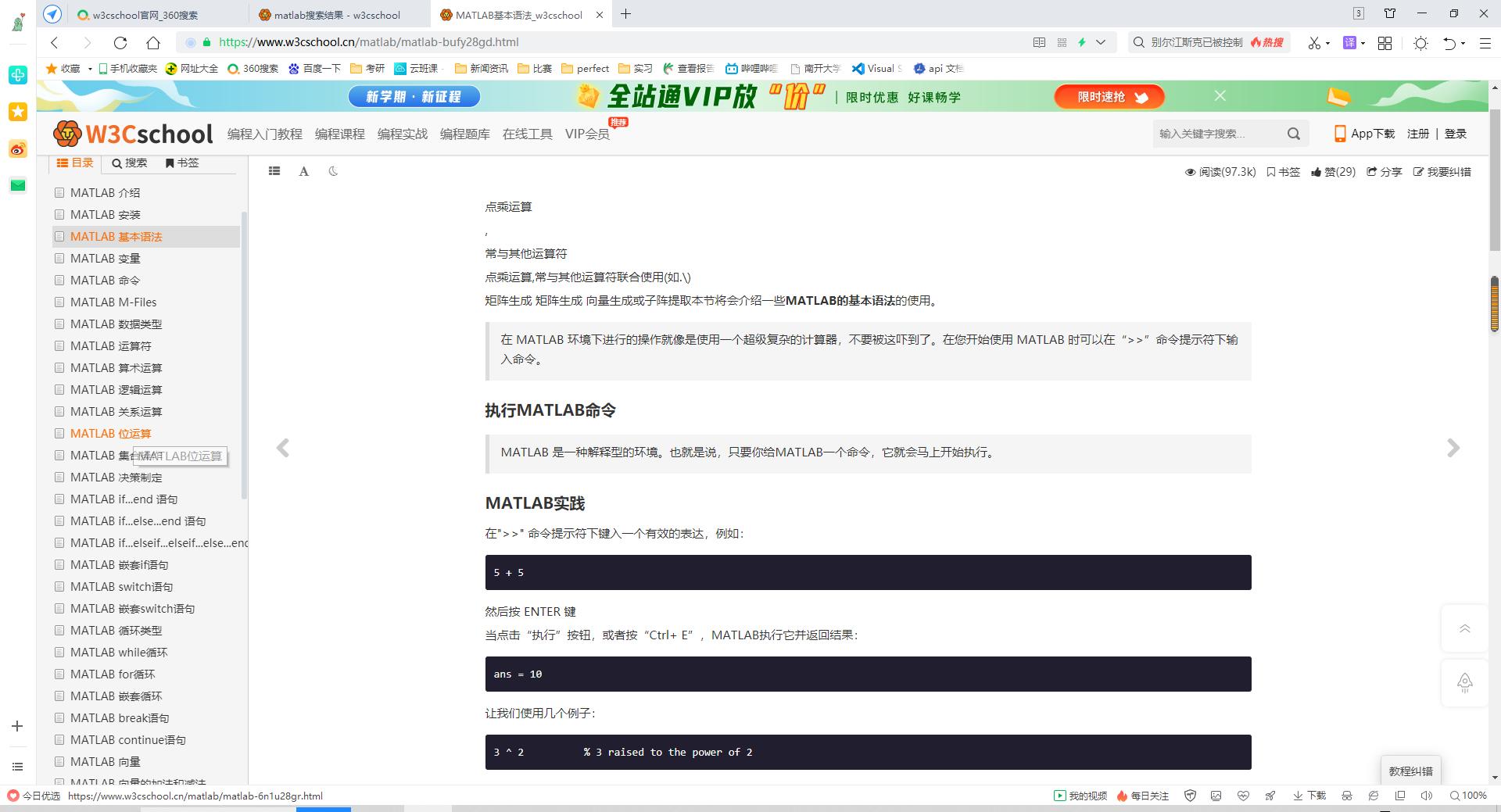
Task: Like the article with the 赞 thumbs-up
Action: click(x=1333, y=172)
